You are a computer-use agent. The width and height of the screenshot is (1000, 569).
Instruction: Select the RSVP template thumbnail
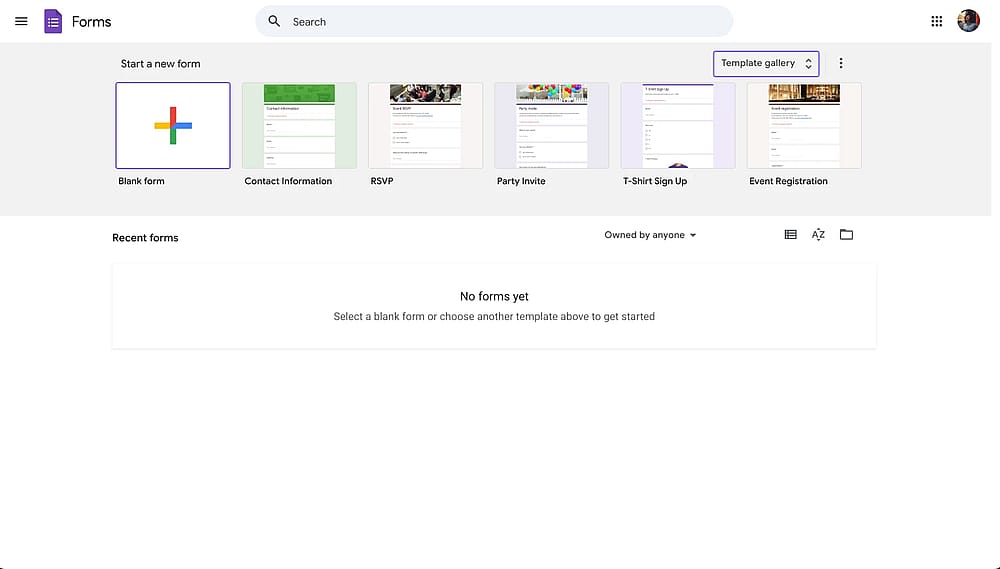425,126
